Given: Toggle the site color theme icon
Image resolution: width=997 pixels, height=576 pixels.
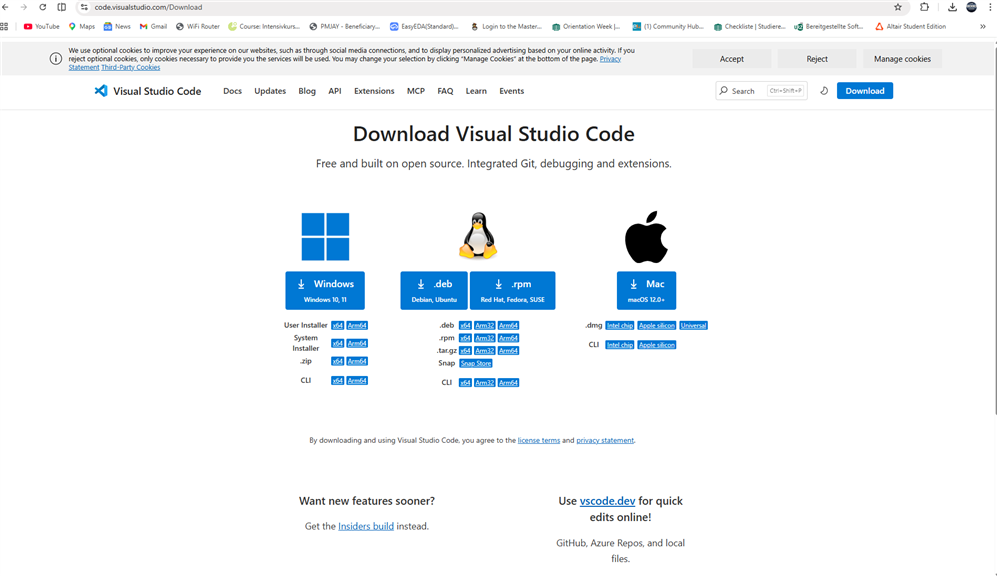Looking at the screenshot, I should [x=823, y=91].
